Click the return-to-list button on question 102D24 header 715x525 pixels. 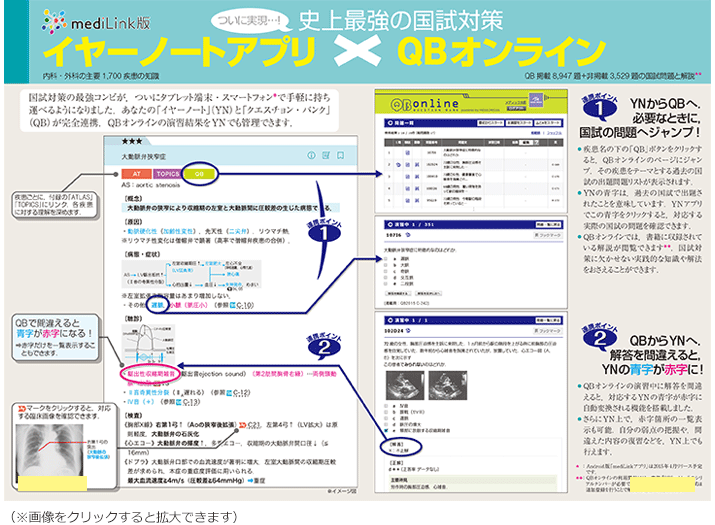point(548,320)
